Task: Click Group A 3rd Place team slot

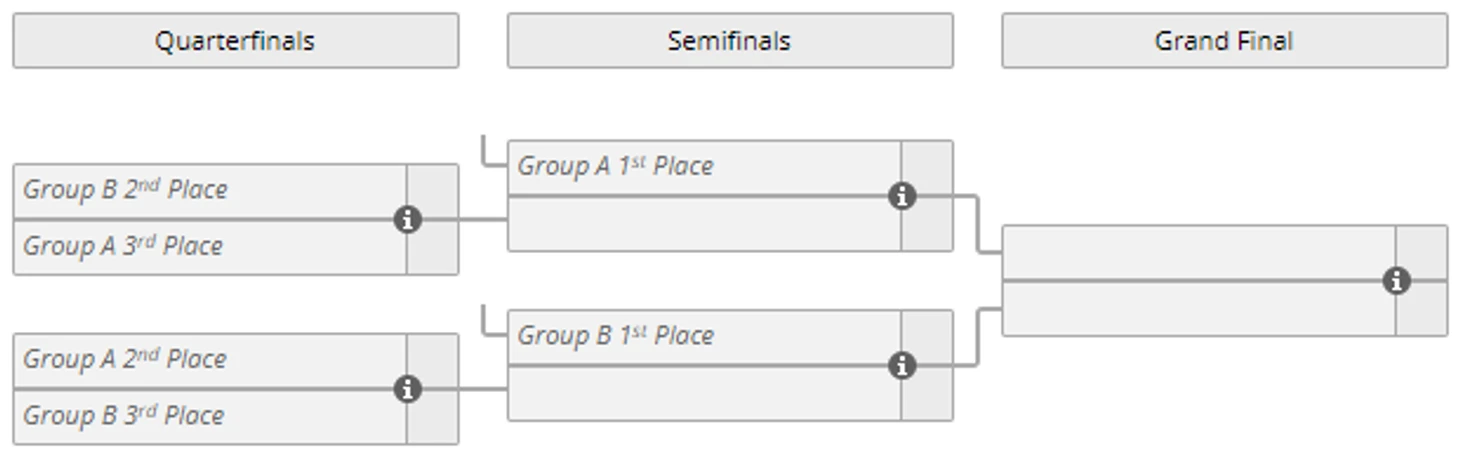Action: (x=210, y=247)
